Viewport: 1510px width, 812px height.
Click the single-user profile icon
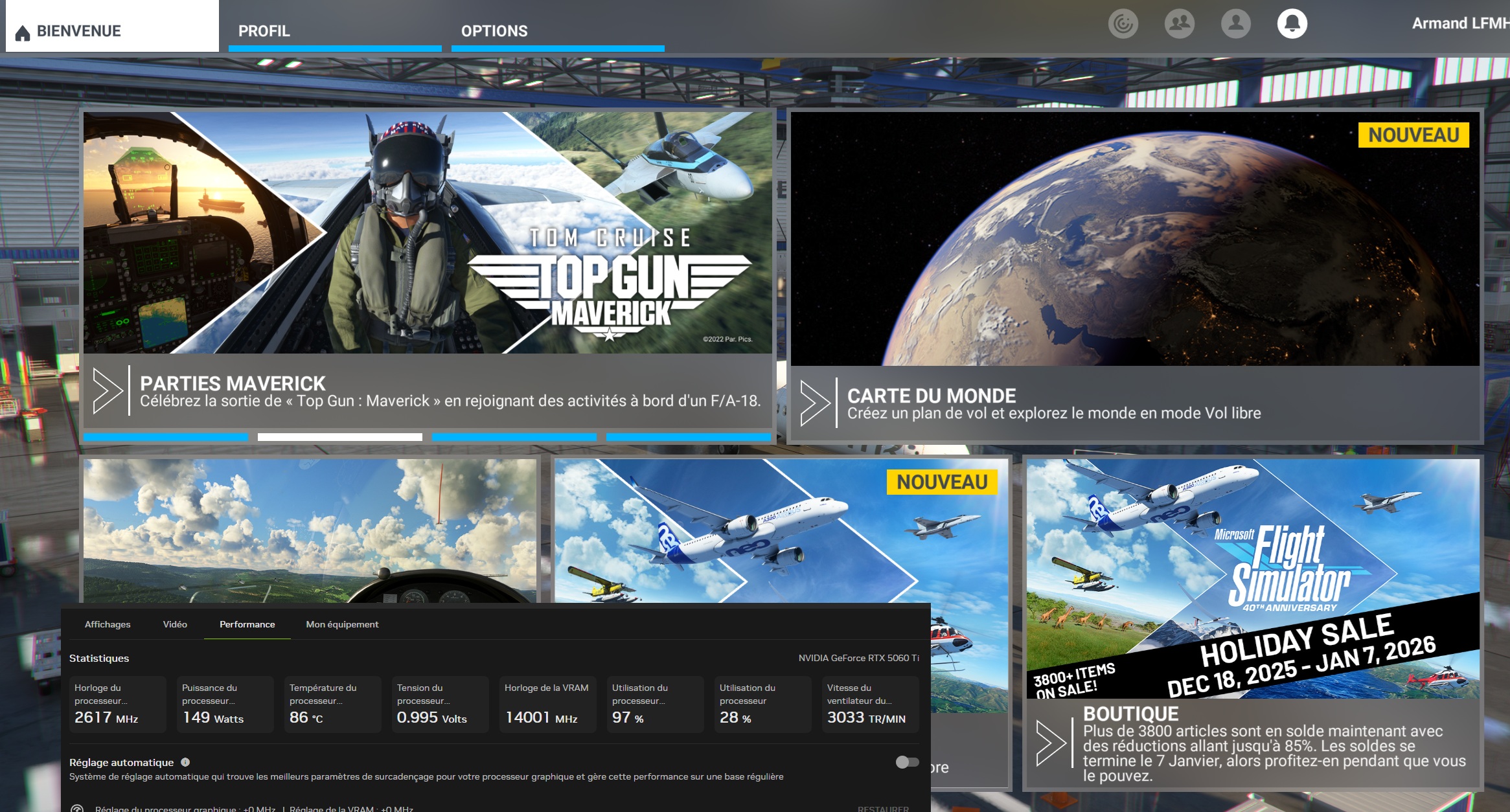tap(1235, 24)
